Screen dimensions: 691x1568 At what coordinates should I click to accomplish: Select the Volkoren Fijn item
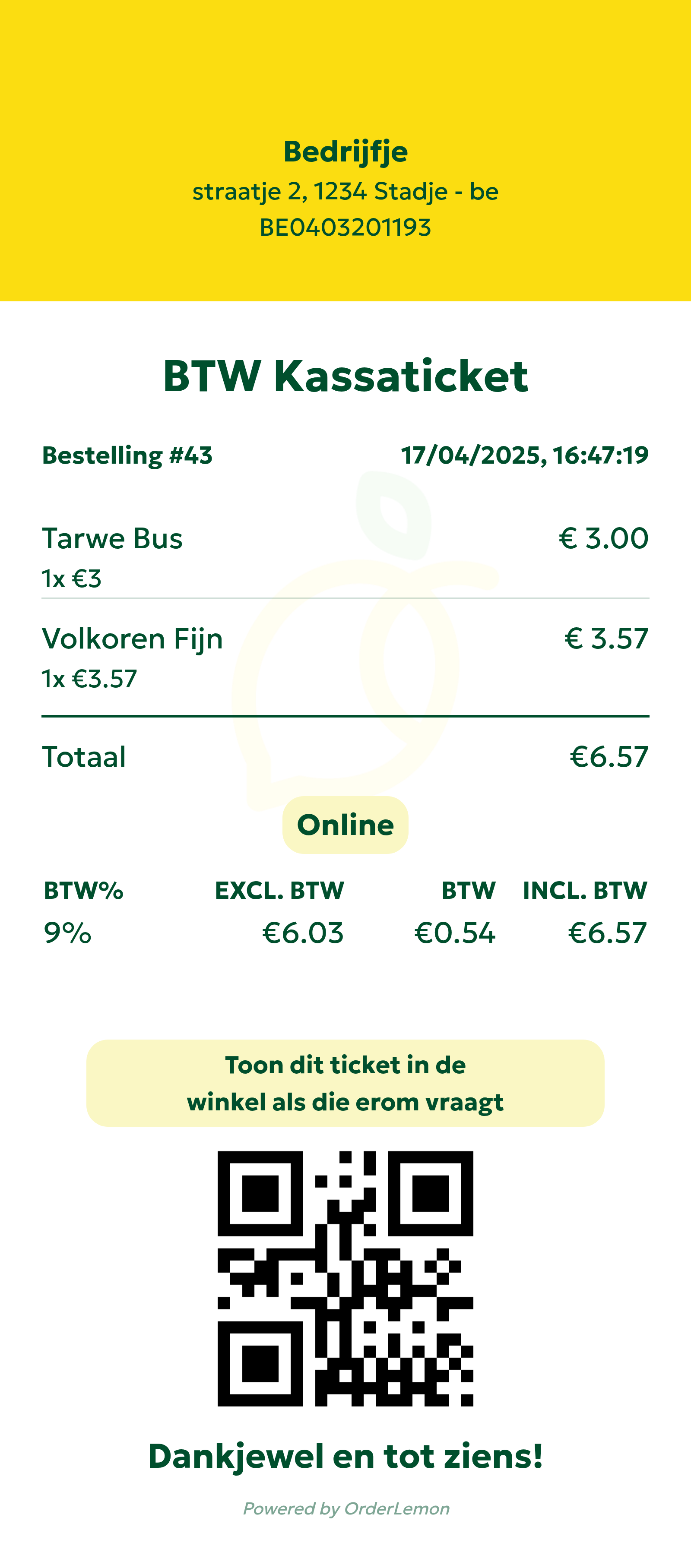coord(133,639)
